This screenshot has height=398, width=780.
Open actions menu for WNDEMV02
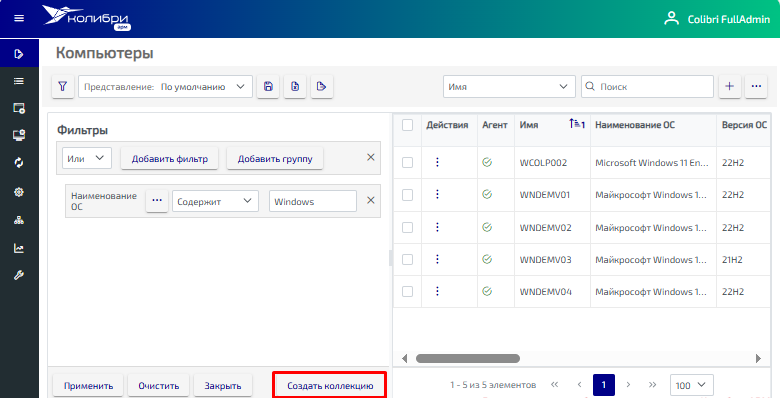tap(437, 227)
